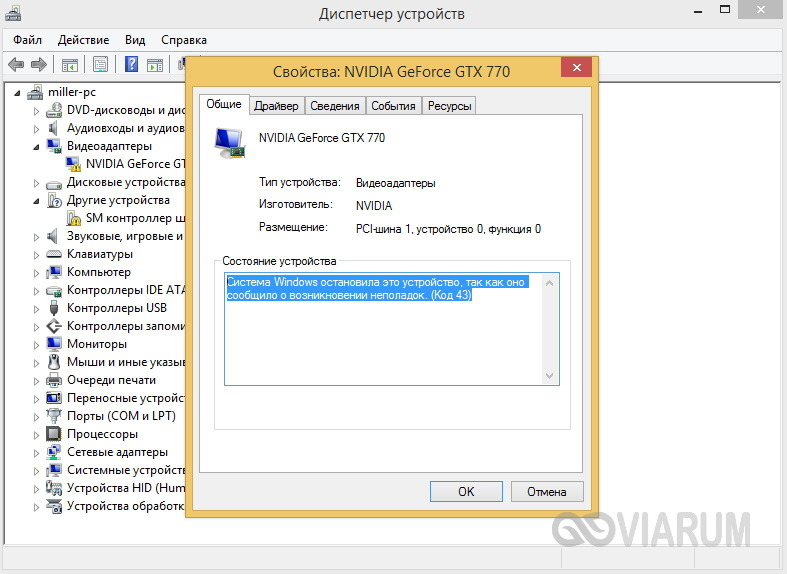
Task: Select the Переносные устройства tree row
Action: [x=115, y=398]
